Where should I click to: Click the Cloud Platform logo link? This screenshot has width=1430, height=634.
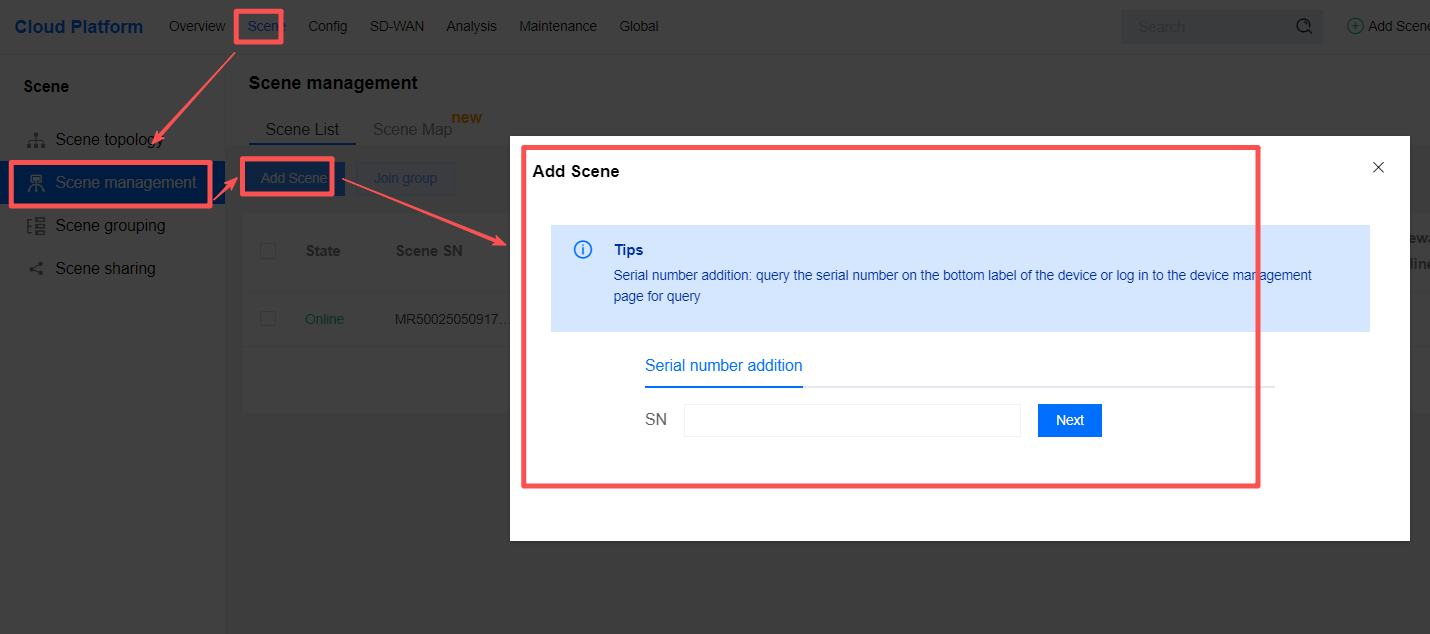pyautogui.click(x=79, y=27)
